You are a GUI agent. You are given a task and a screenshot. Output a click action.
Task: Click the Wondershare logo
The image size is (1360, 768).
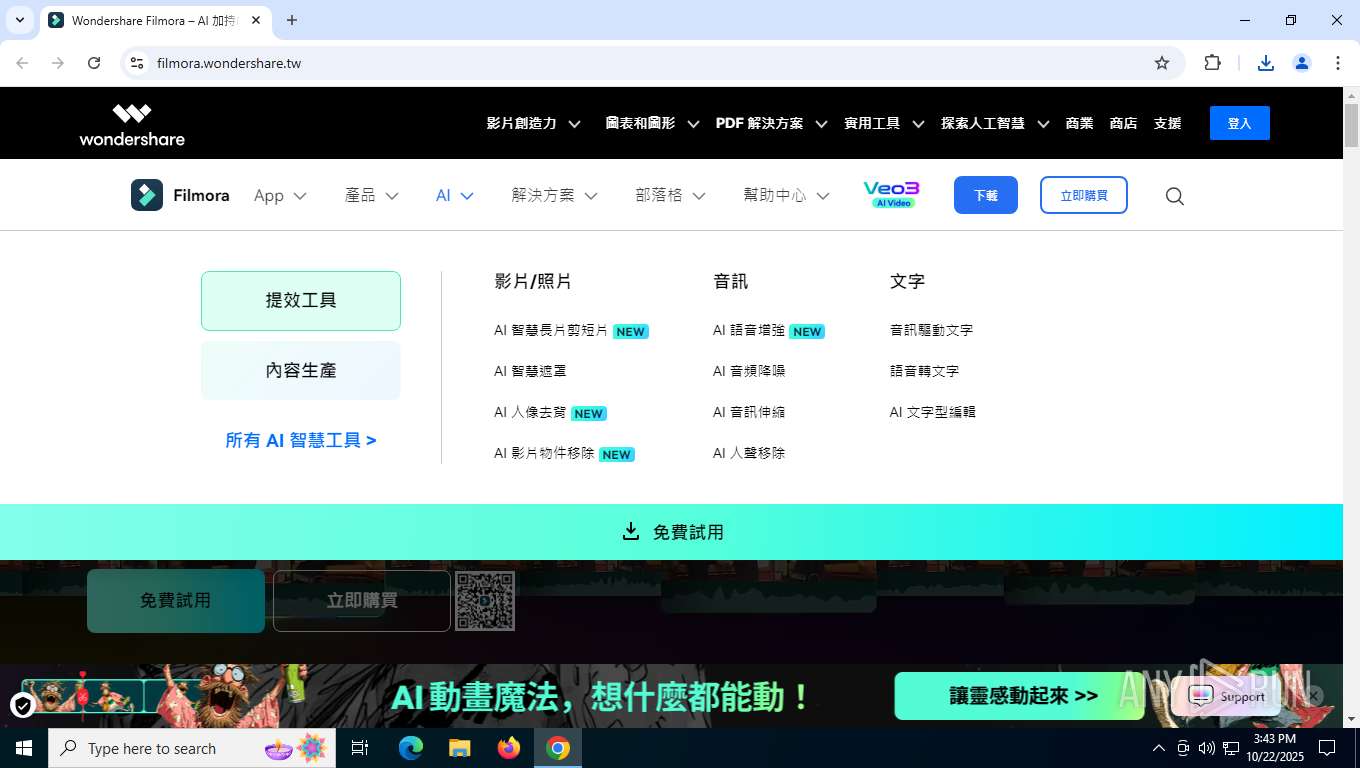coord(132,125)
